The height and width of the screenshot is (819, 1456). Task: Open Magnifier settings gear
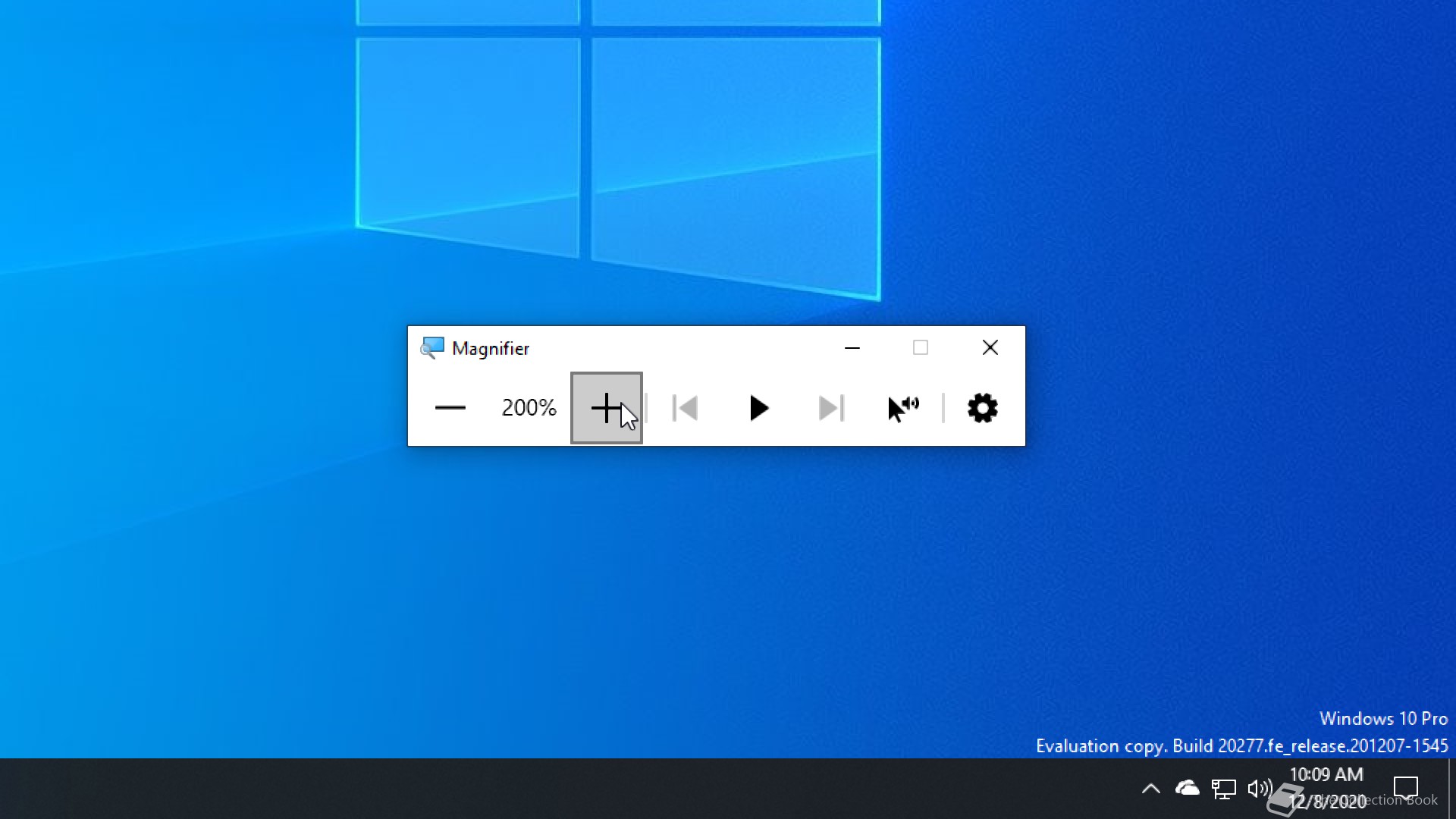(x=983, y=408)
